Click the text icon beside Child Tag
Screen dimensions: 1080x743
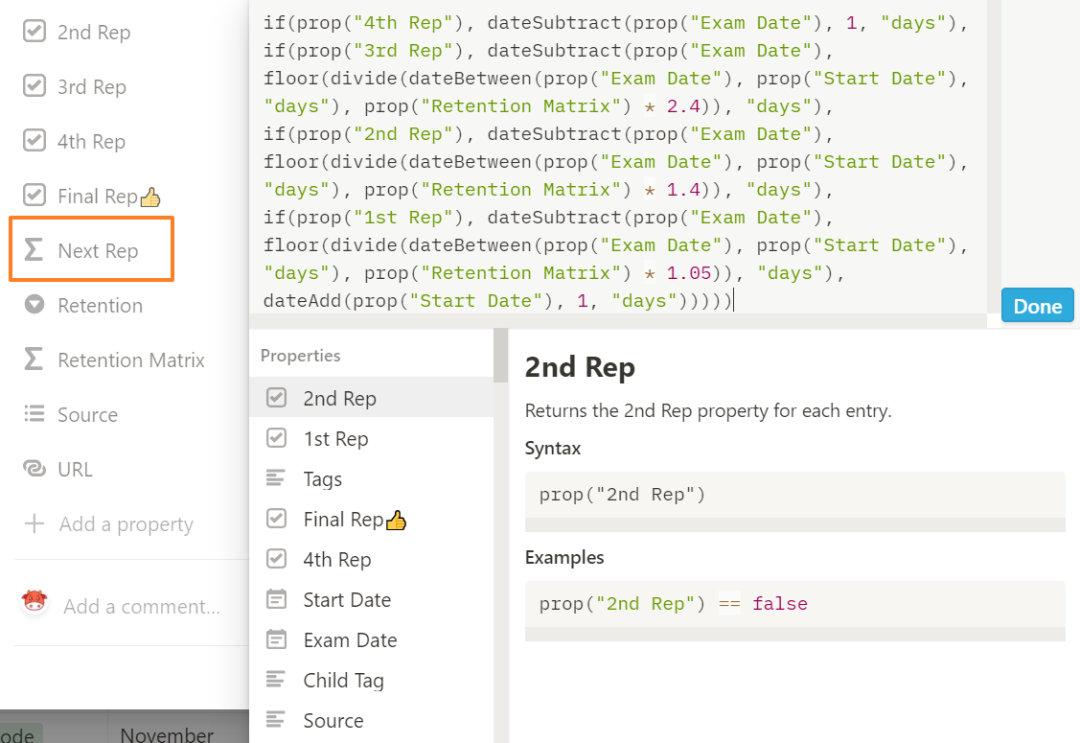point(276,680)
